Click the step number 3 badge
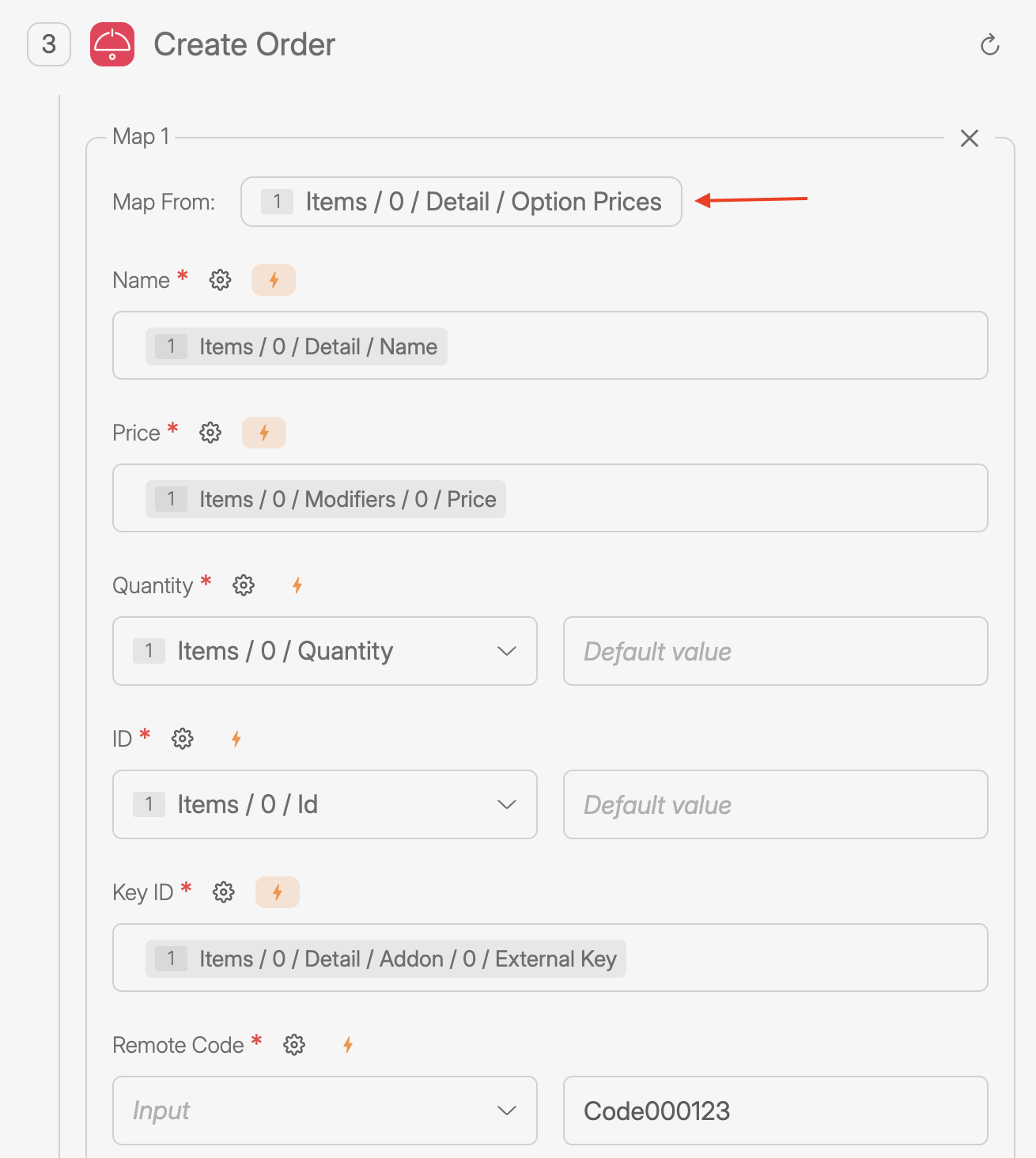The width and height of the screenshot is (1036, 1158). click(49, 44)
